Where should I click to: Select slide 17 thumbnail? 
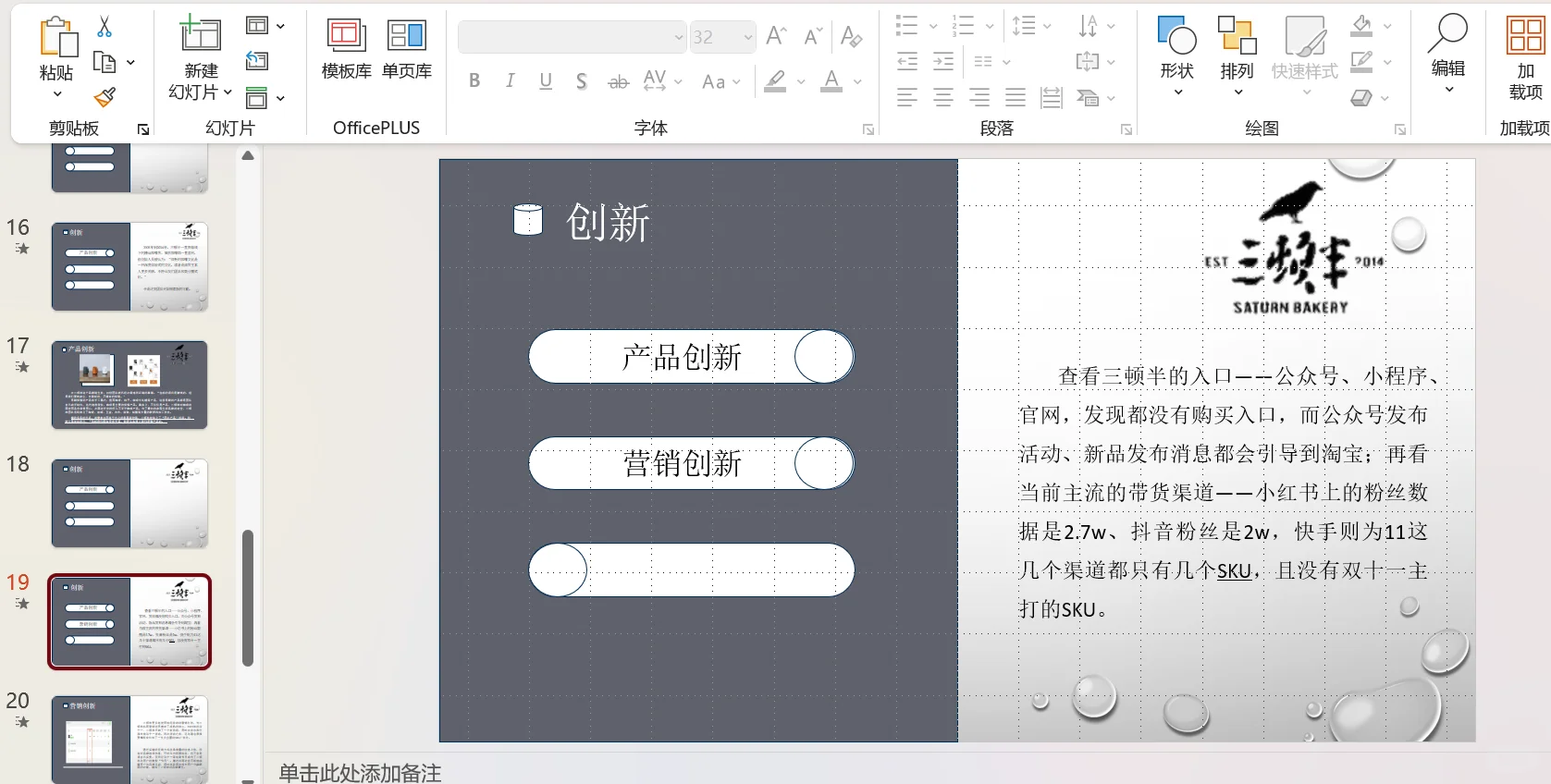click(129, 385)
